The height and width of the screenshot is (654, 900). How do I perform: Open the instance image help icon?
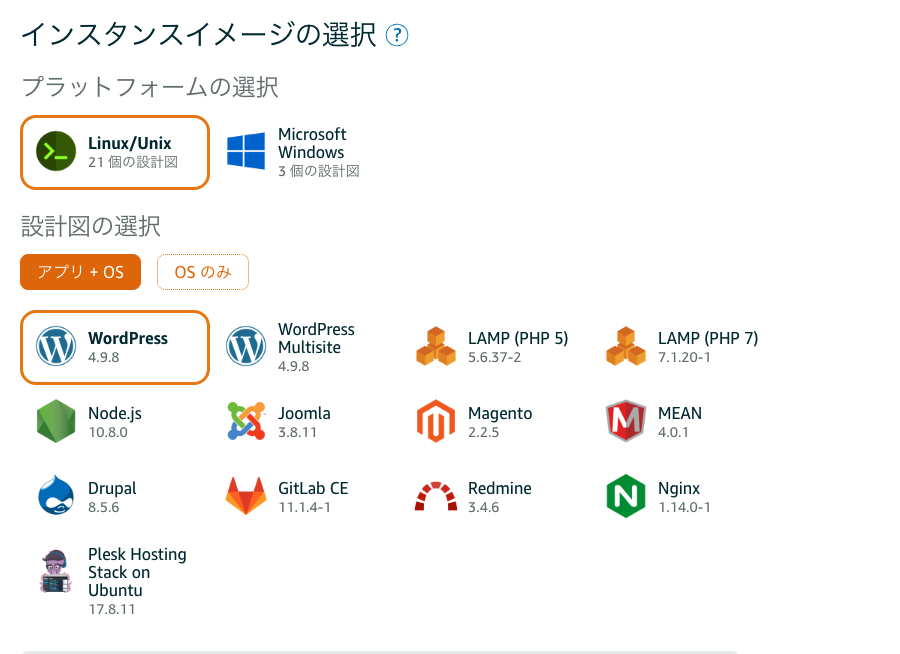point(397,35)
